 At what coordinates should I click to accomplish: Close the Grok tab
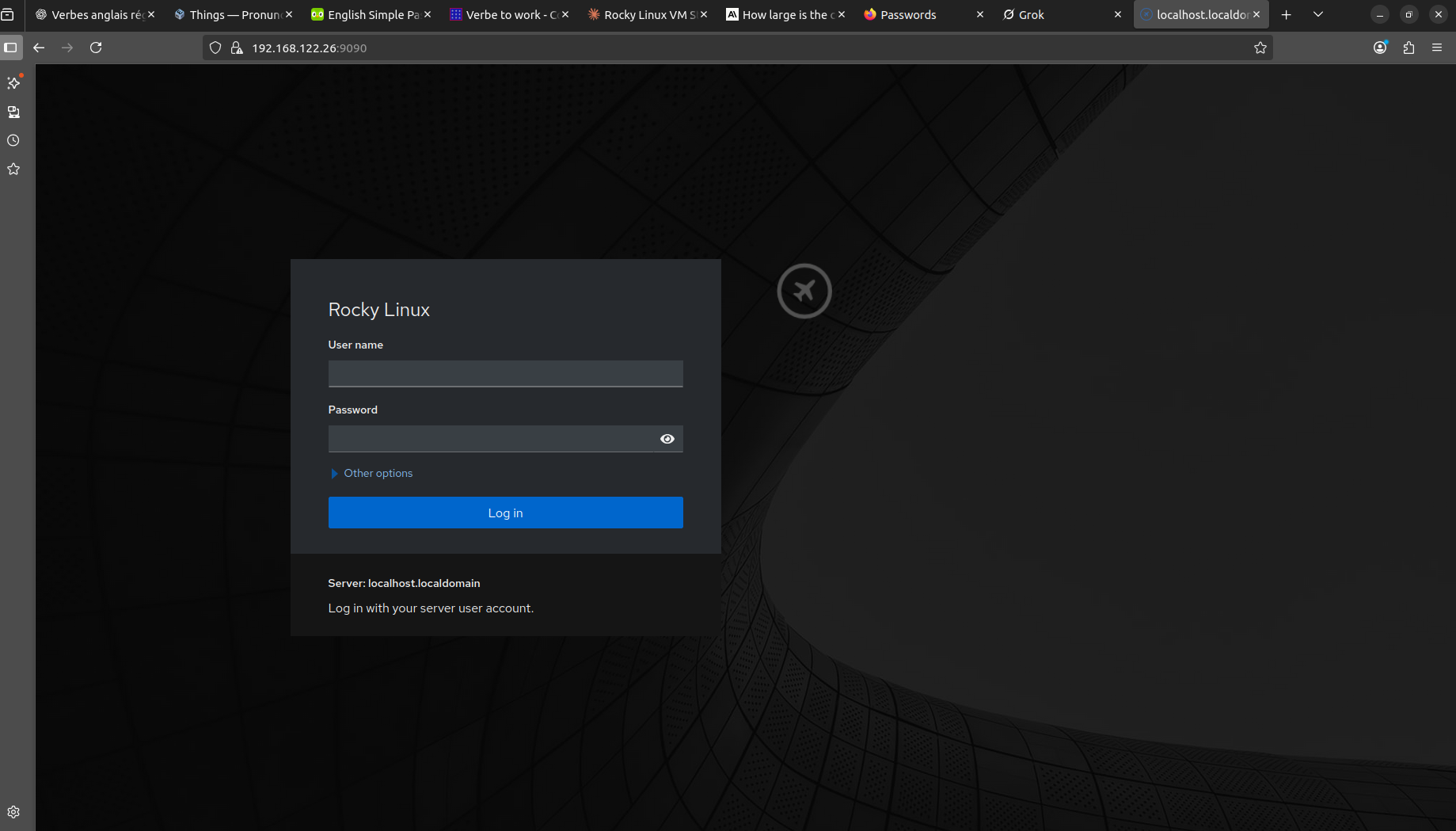(x=1118, y=14)
